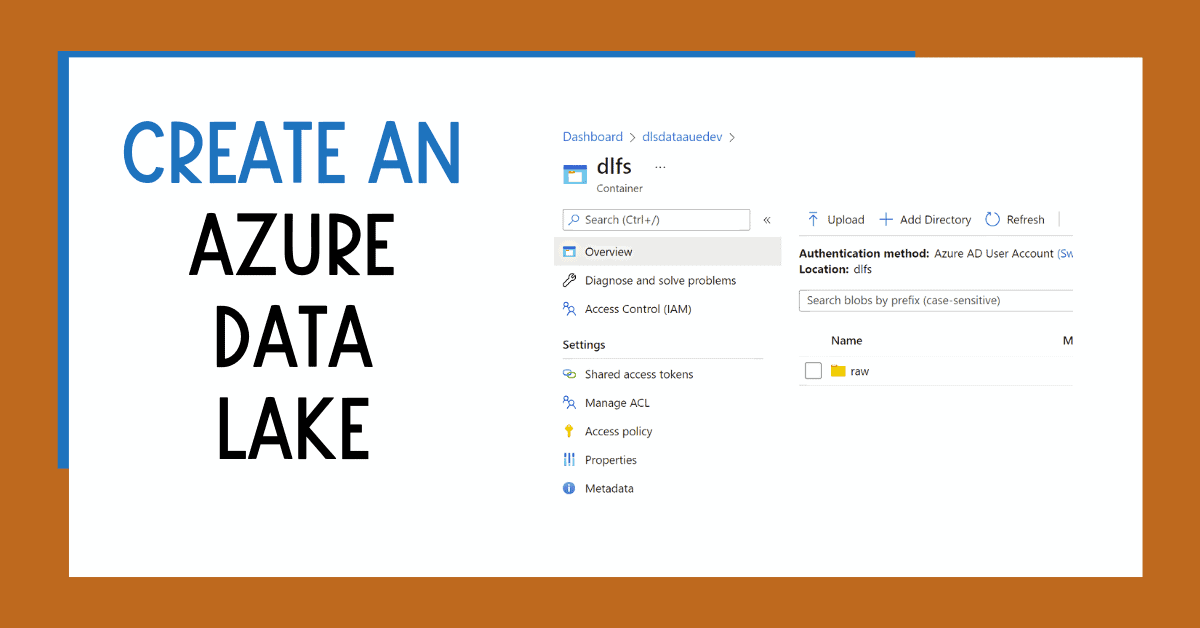Click the 'Container' subtitle text

pos(620,188)
